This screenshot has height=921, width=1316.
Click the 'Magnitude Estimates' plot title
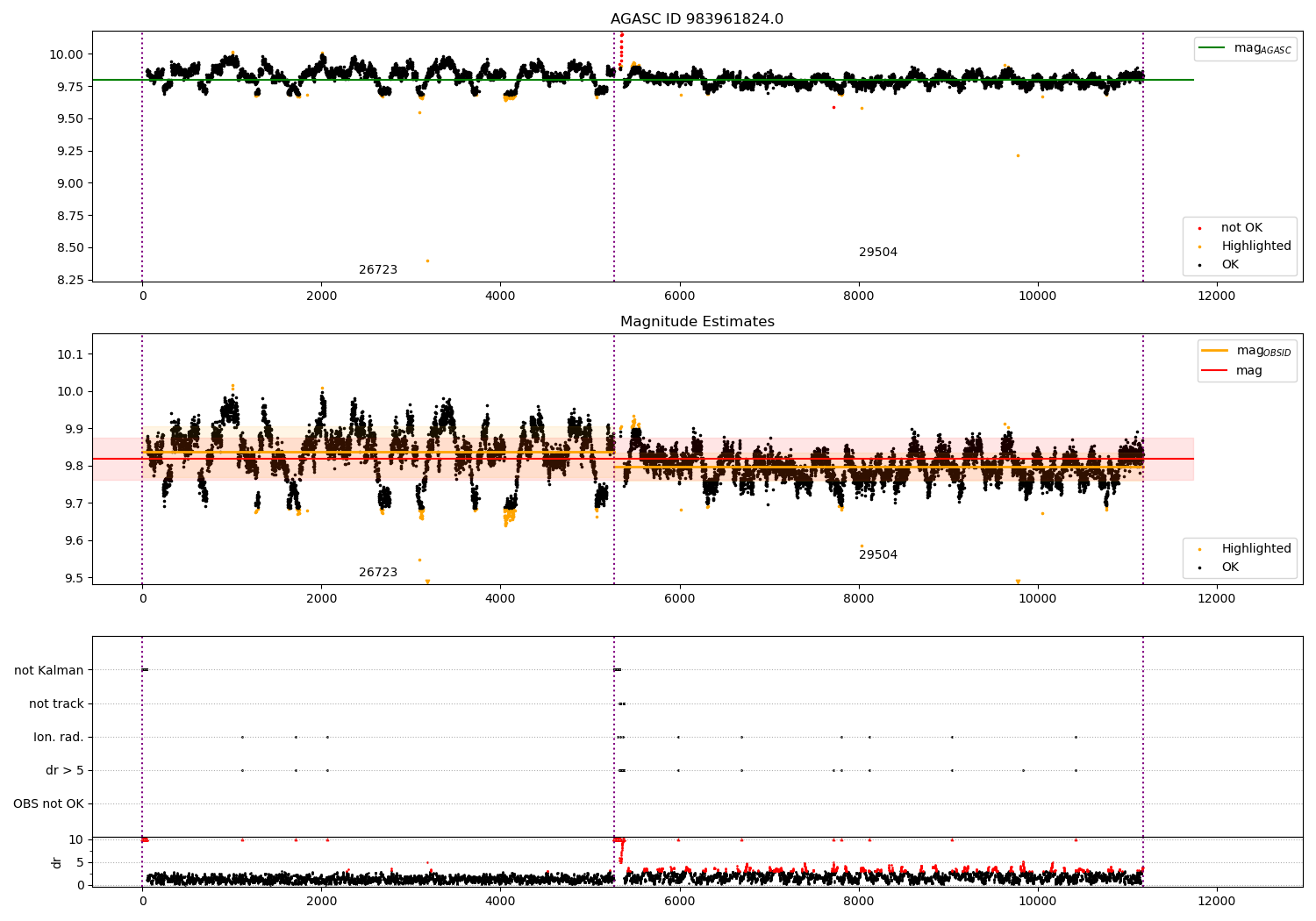697,321
